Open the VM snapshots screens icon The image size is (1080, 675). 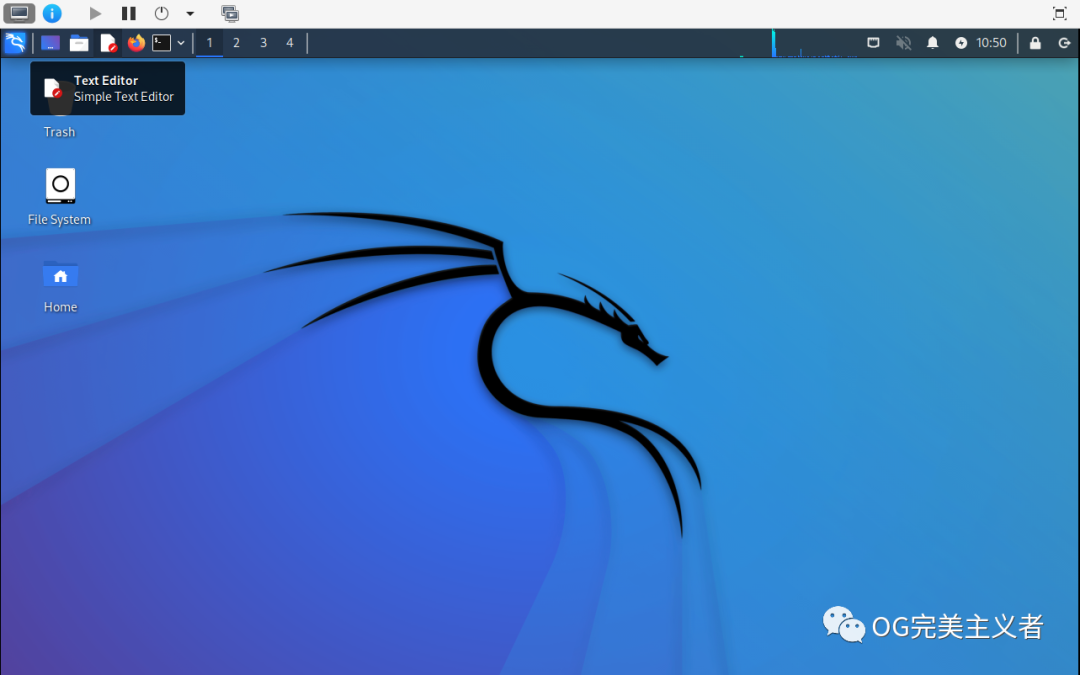pos(230,13)
